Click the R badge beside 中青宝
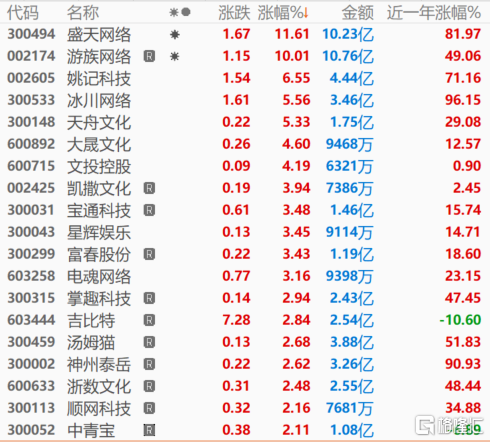Viewport: 490px width, 442px height. point(149,430)
